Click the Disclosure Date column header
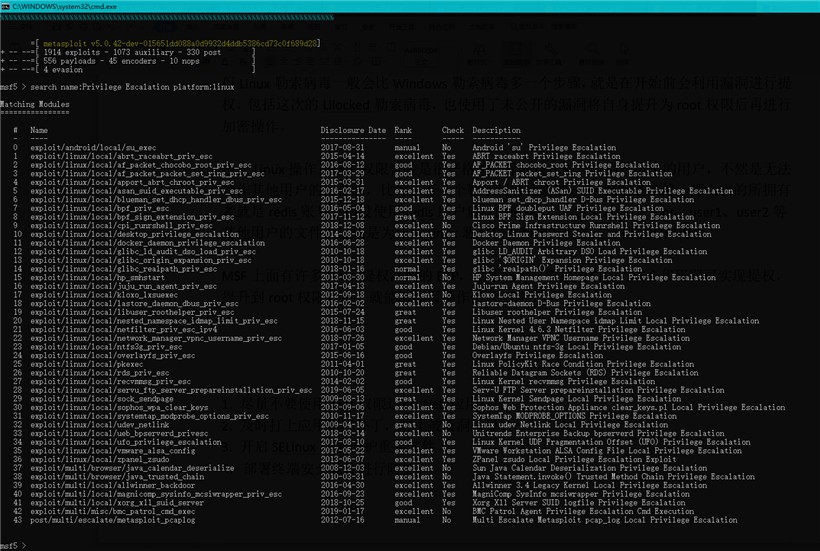The width and height of the screenshot is (820, 551). coord(353,130)
